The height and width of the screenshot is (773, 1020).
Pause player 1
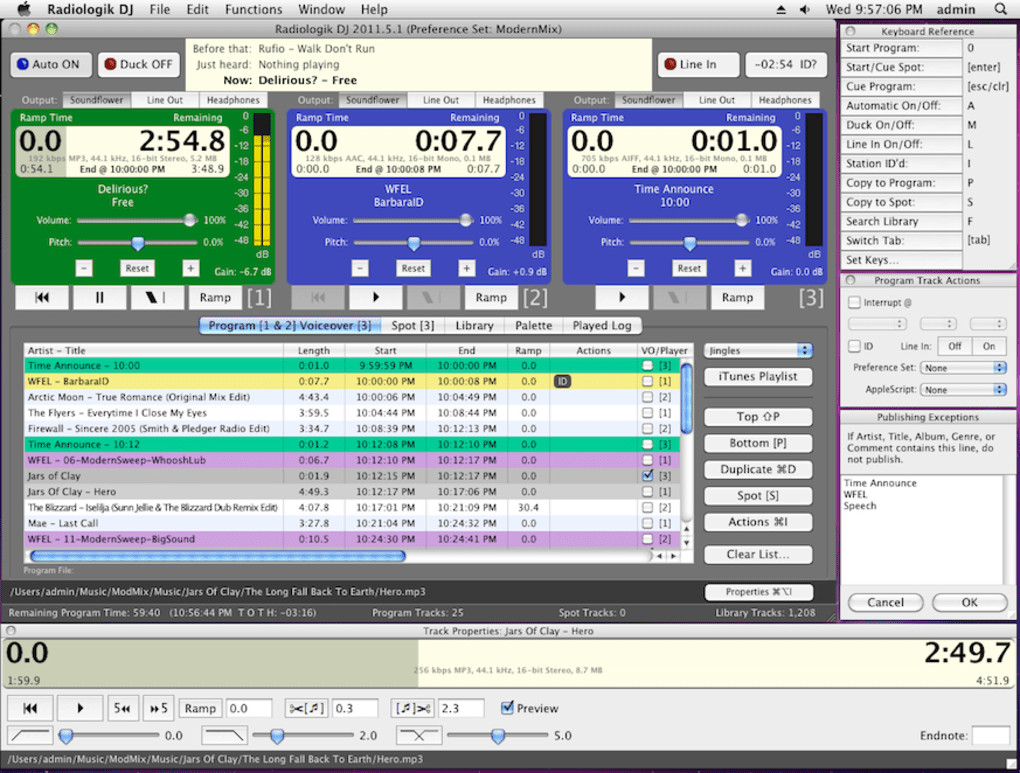100,297
